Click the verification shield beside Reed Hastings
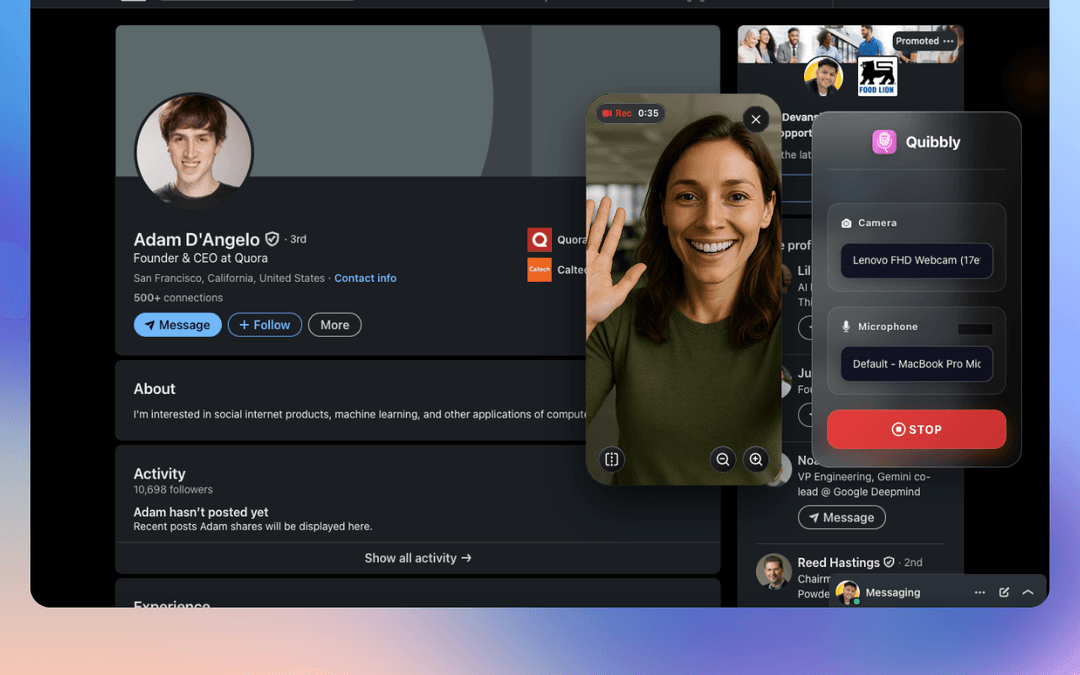Screen dimensions: 1080x675 tap(889, 562)
